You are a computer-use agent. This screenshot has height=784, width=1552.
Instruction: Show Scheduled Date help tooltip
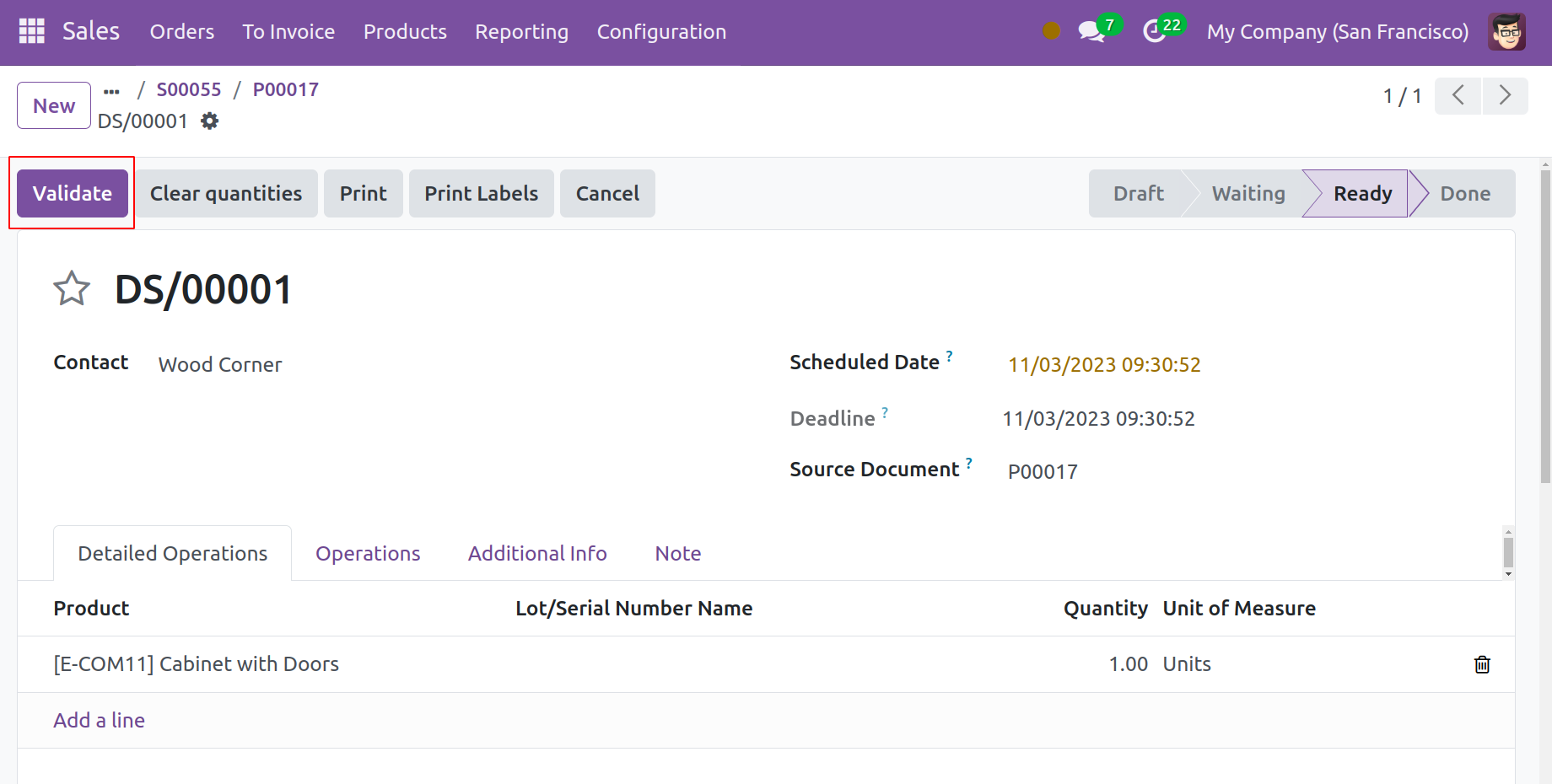point(950,356)
